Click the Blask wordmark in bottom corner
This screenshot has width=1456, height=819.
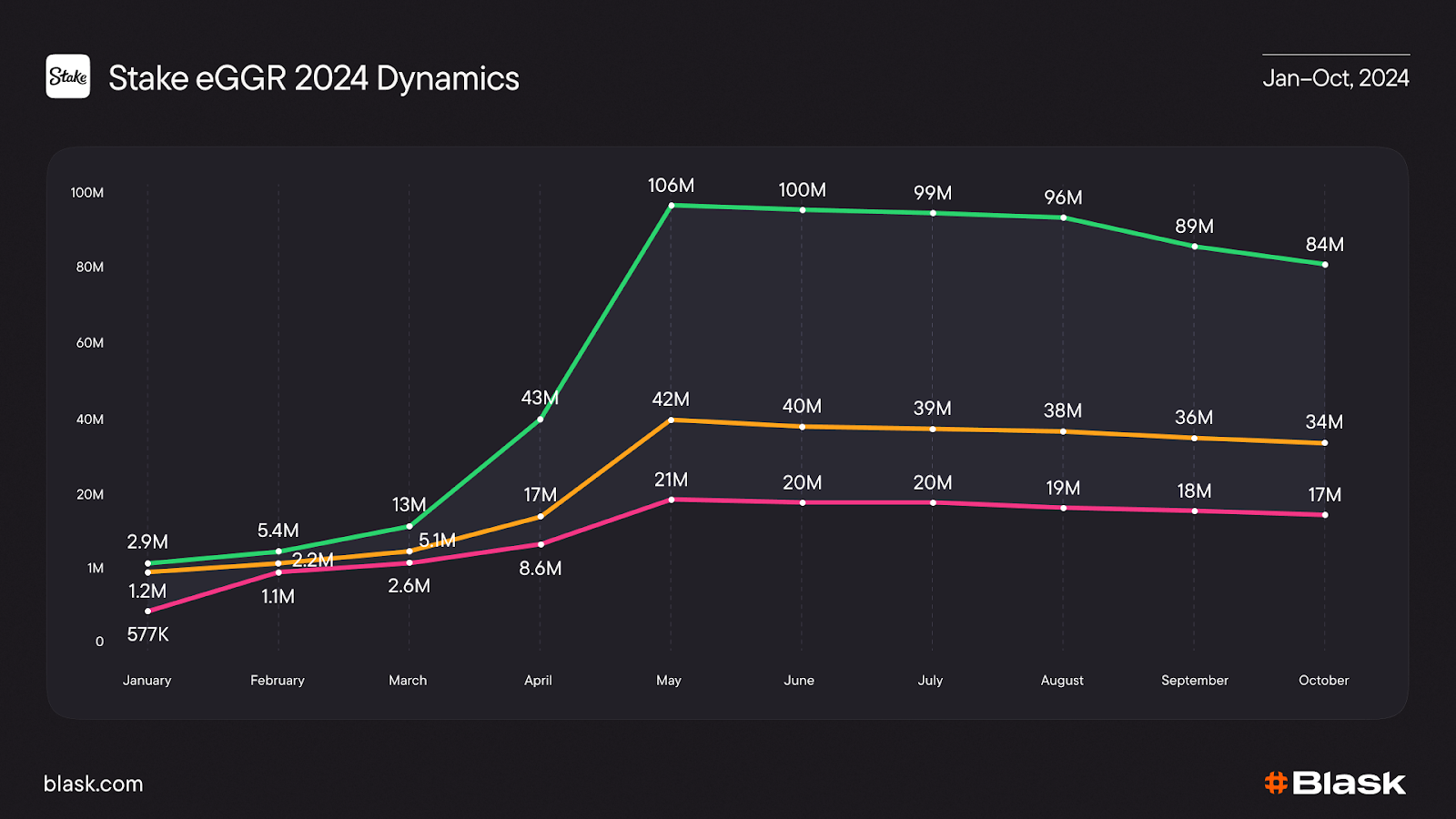[x=1349, y=783]
